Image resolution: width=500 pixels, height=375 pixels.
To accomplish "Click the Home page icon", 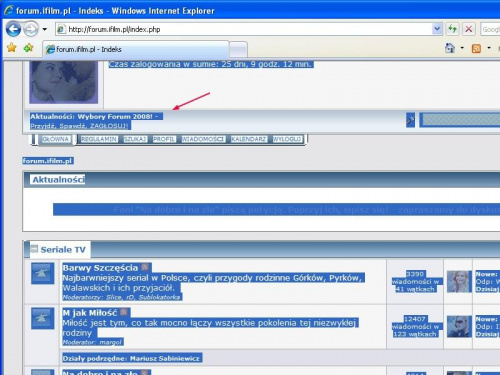I will click(450, 48).
